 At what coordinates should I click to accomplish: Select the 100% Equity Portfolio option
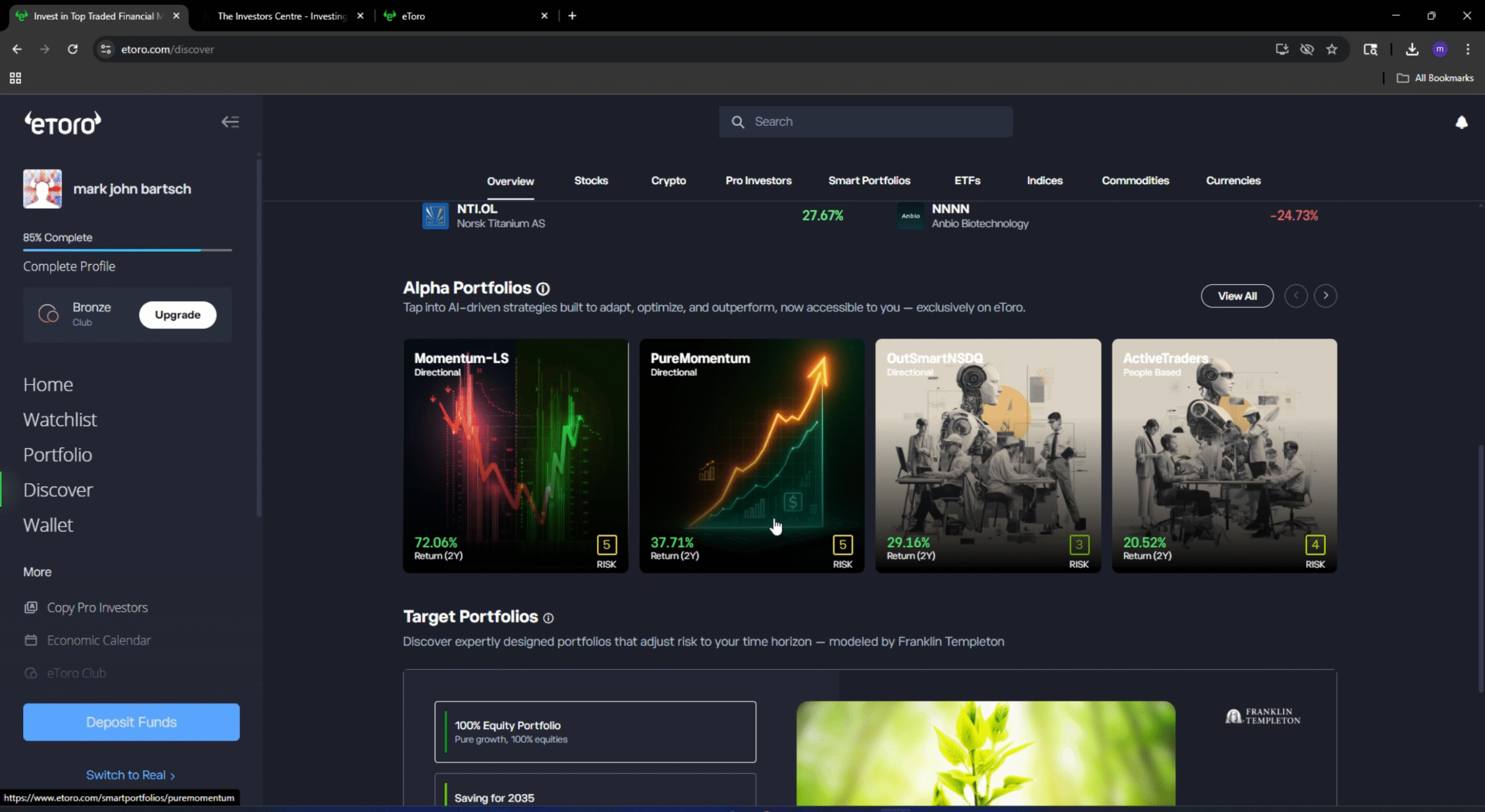pos(595,732)
